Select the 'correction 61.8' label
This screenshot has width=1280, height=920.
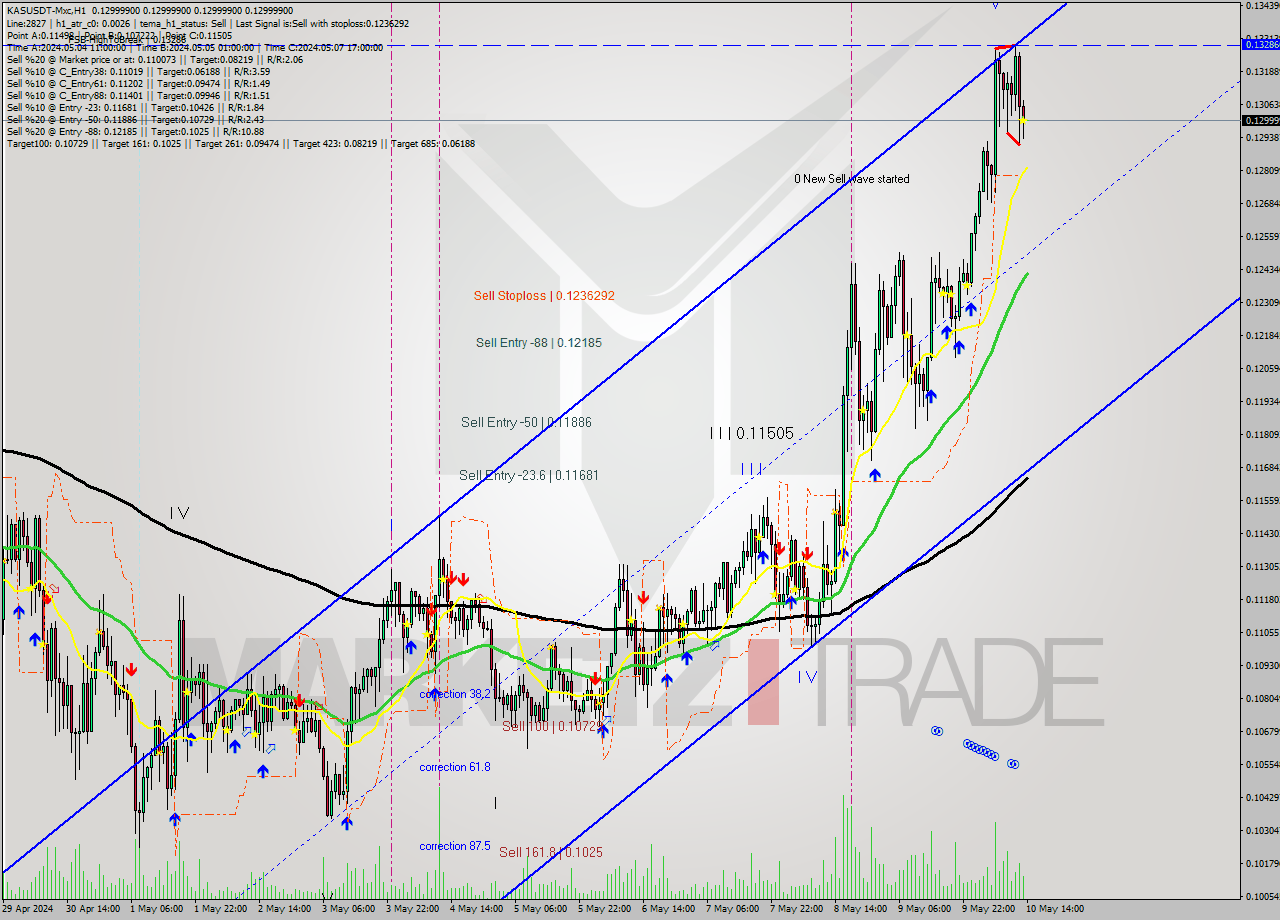point(455,767)
